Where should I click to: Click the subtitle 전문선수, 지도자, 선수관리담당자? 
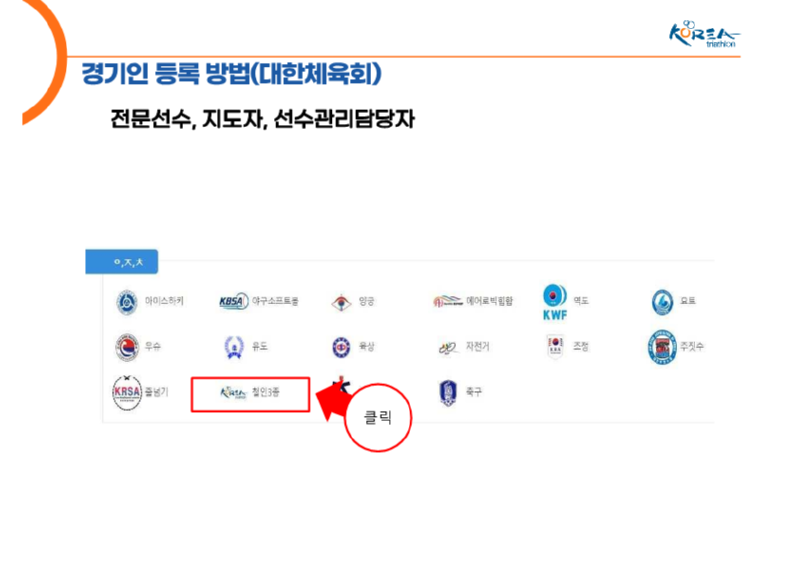263,119
